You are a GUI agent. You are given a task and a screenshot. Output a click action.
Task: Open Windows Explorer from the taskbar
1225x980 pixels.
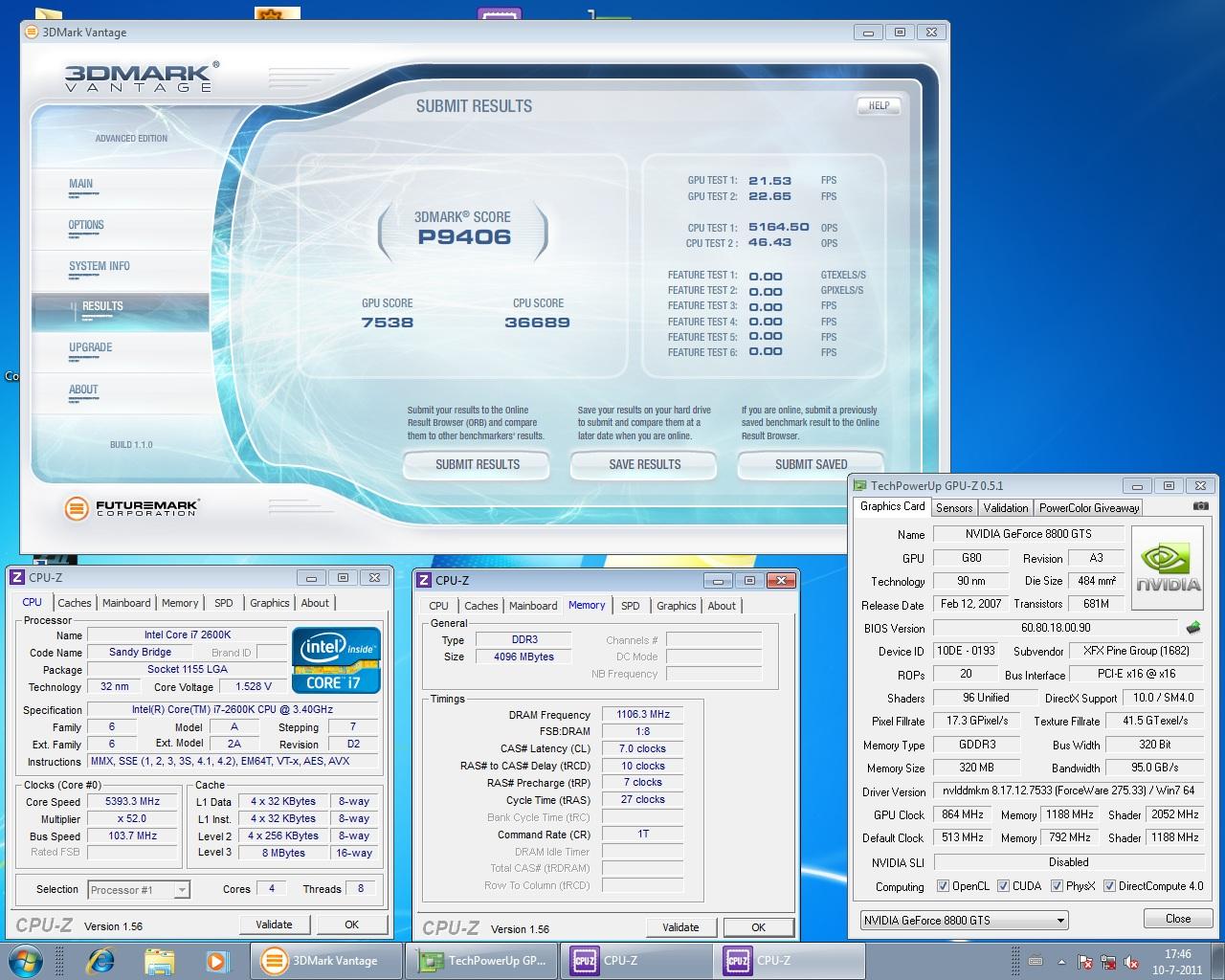159,960
